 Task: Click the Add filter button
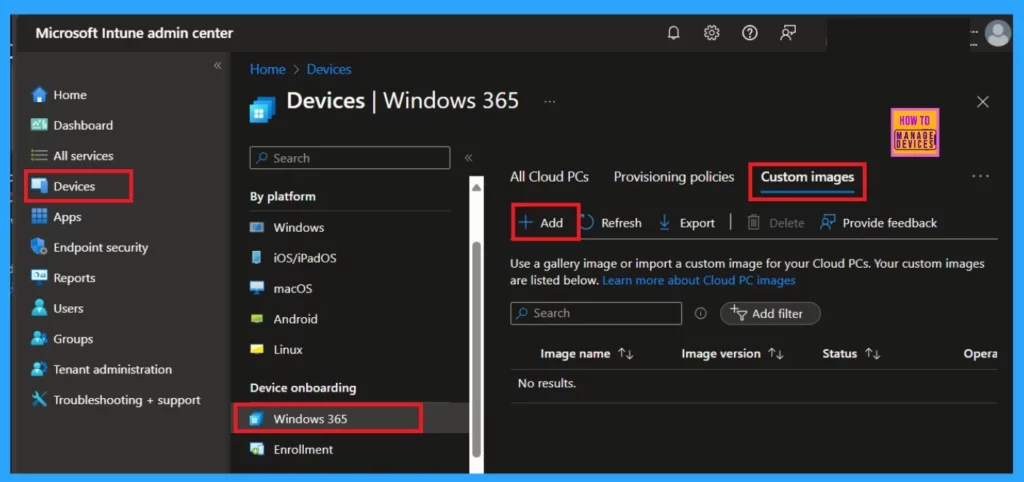point(770,313)
